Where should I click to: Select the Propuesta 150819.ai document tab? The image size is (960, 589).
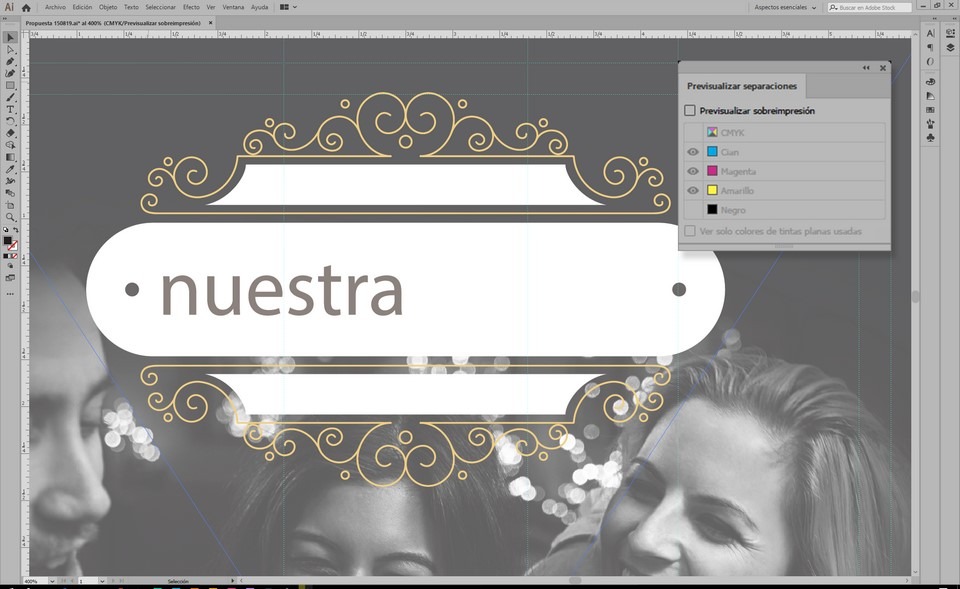pyautogui.click(x=113, y=23)
